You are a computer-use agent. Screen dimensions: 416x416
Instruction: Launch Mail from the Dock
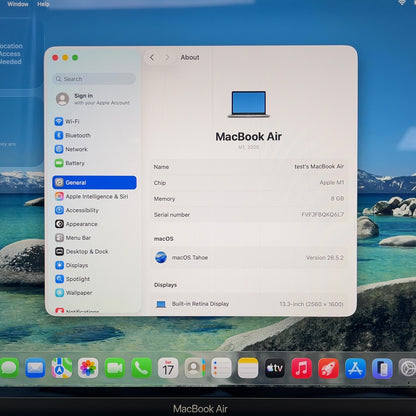click(x=35, y=368)
